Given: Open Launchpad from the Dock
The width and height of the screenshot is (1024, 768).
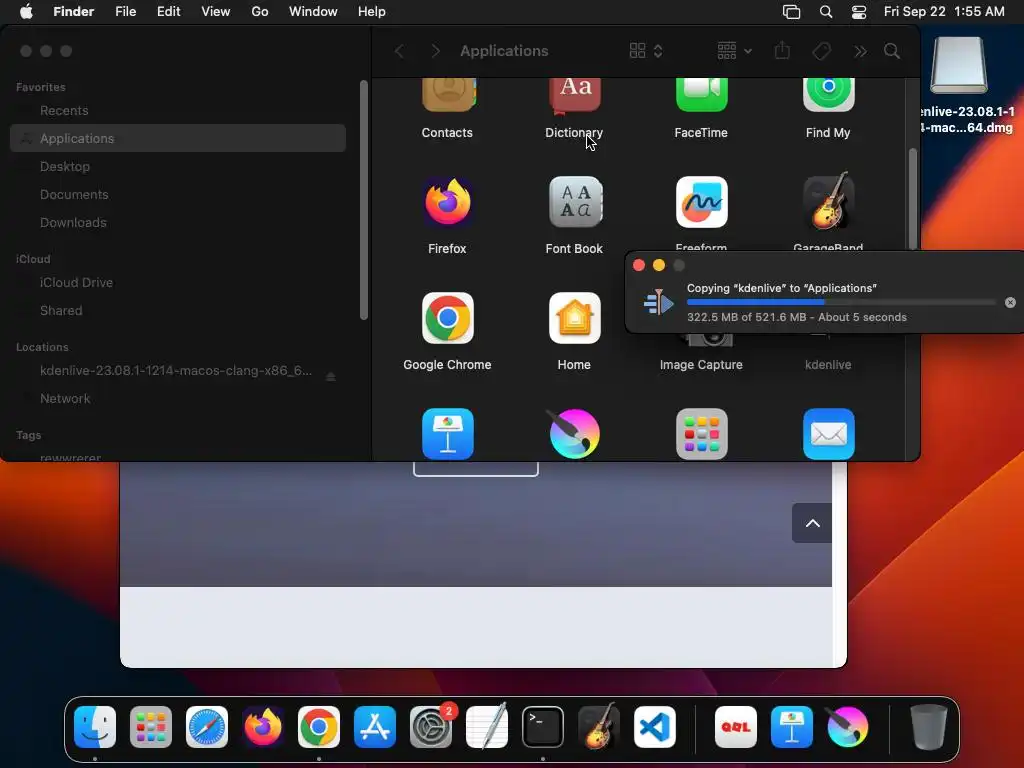Looking at the screenshot, I should [151, 727].
